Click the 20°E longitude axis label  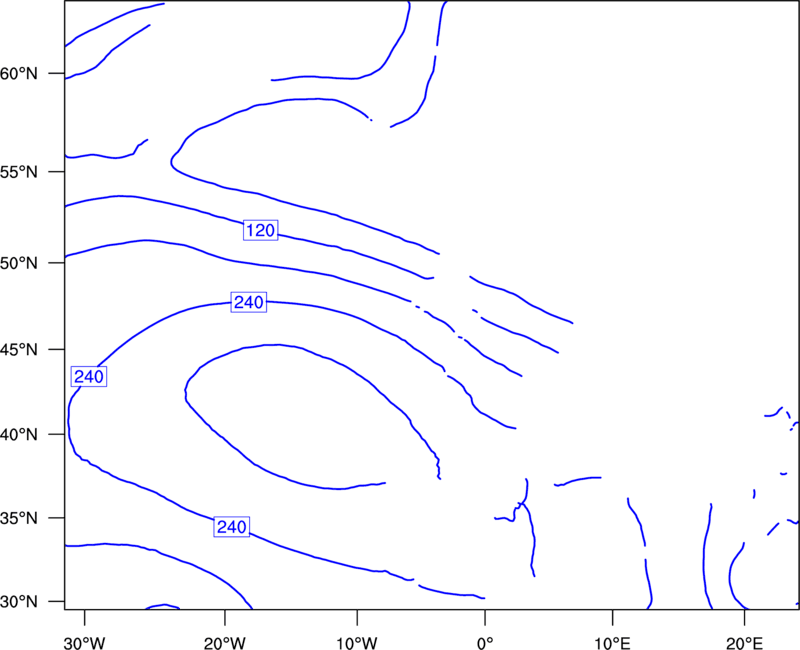click(x=744, y=643)
